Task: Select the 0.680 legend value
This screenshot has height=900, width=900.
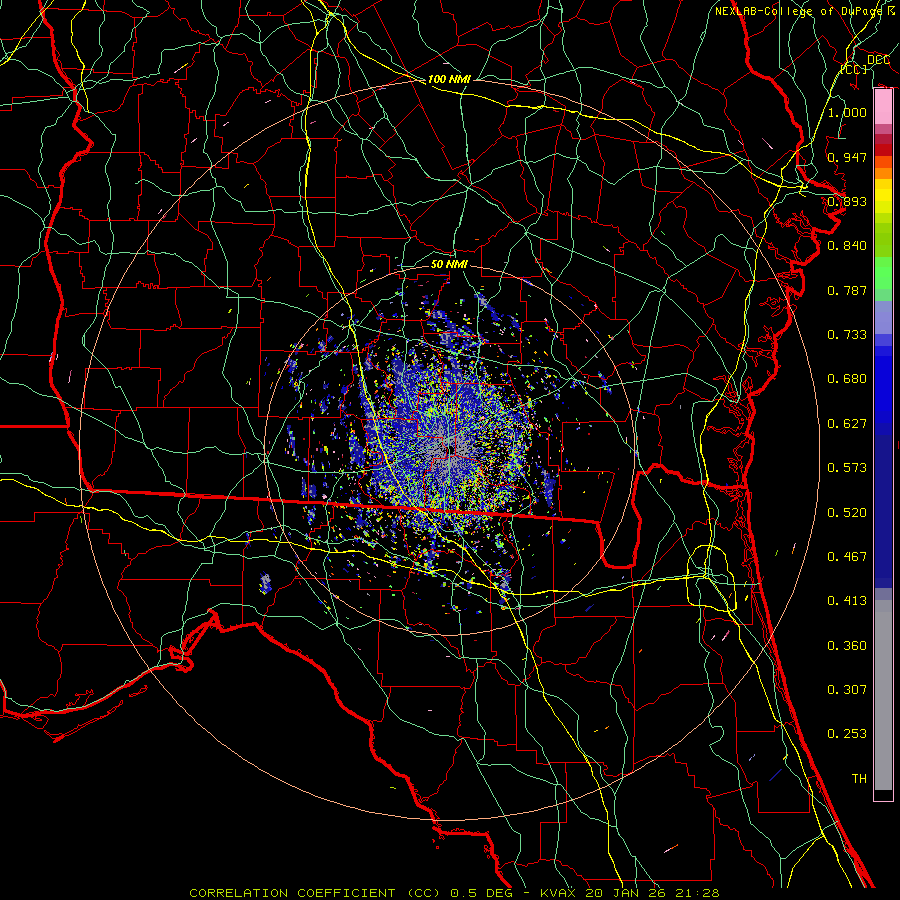Action: (x=847, y=379)
